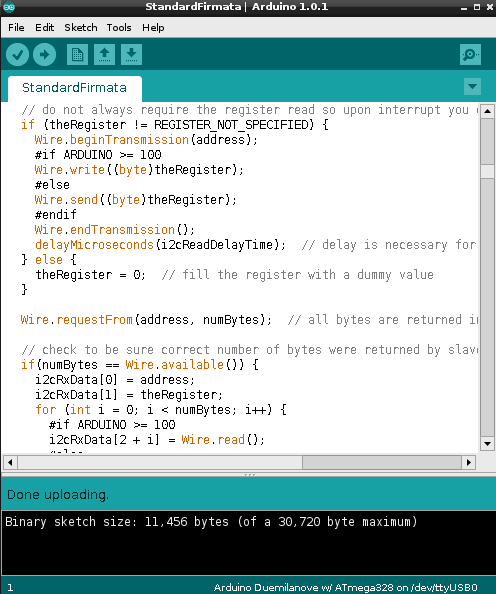Click the console divider handle dots

pyautogui.click(x=250, y=474)
